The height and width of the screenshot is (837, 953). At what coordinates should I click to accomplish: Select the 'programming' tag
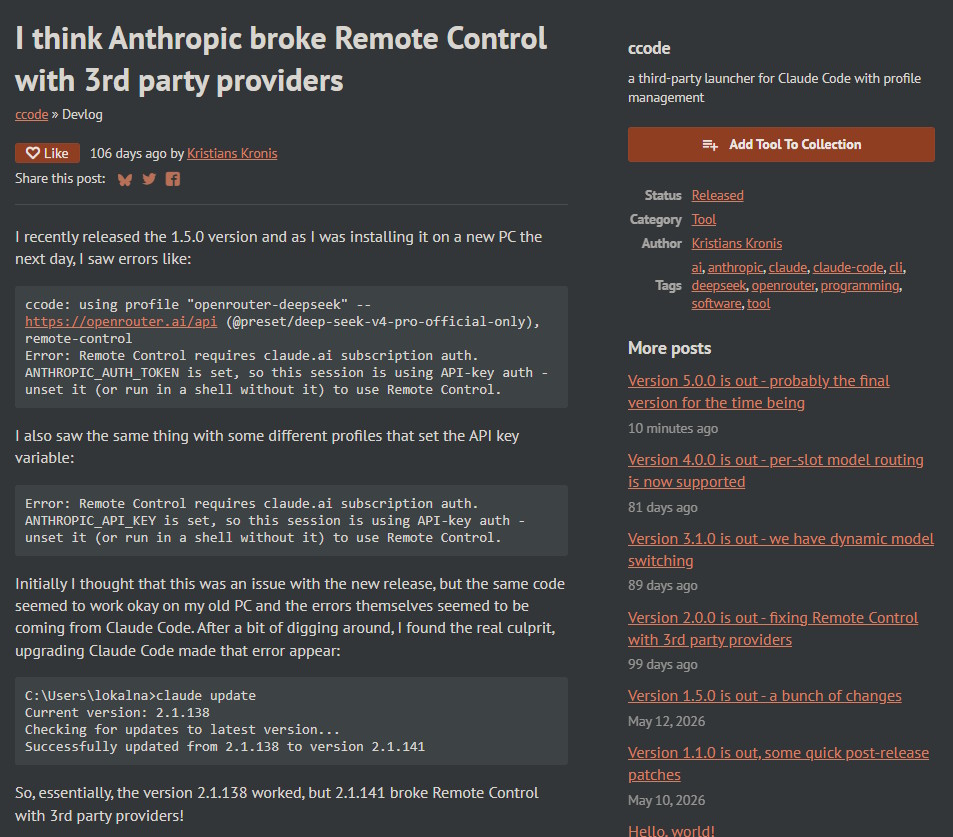859,286
